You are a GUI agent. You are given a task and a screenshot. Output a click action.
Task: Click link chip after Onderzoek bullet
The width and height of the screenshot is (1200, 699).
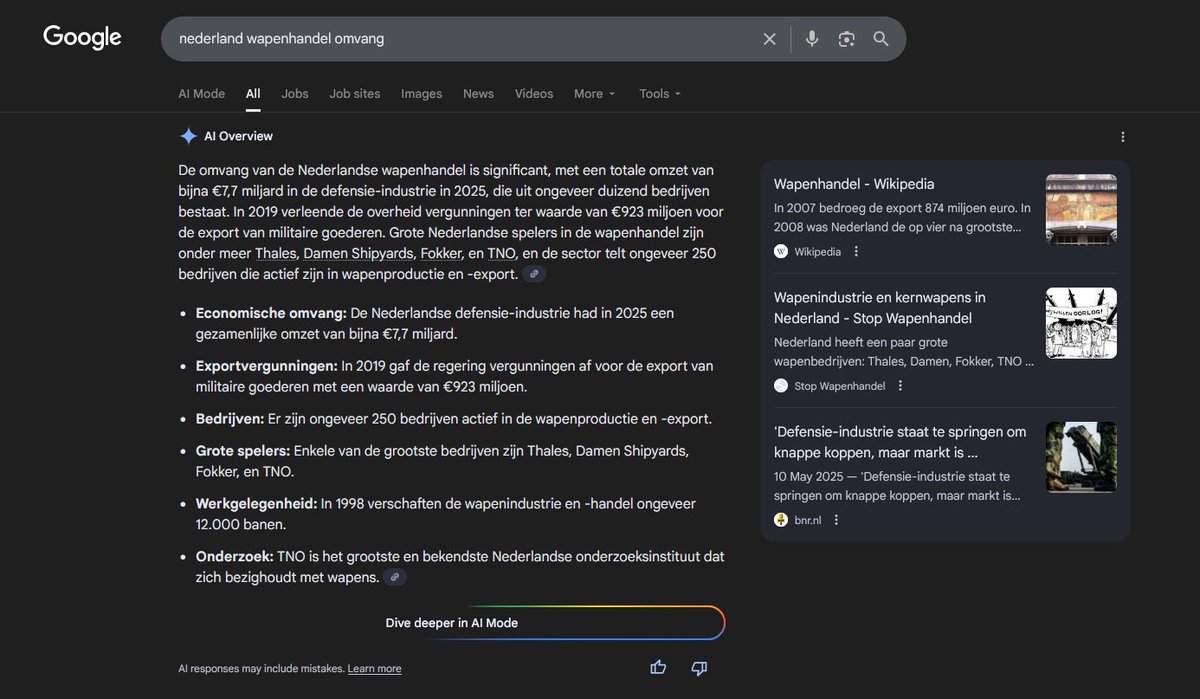click(x=396, y=577)
